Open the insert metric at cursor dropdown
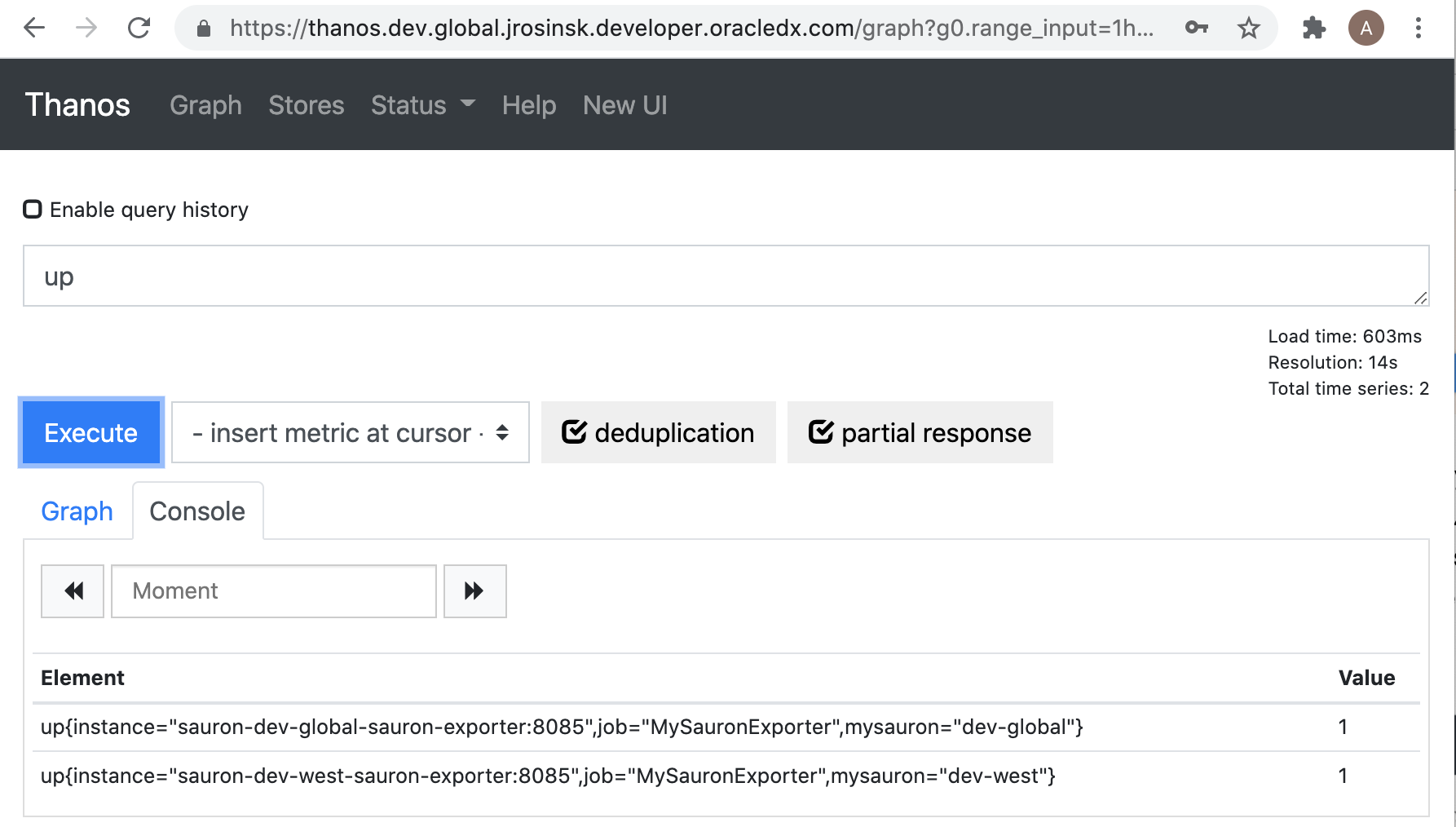The height and width of the screenshot is (827, 1456). 350,432
